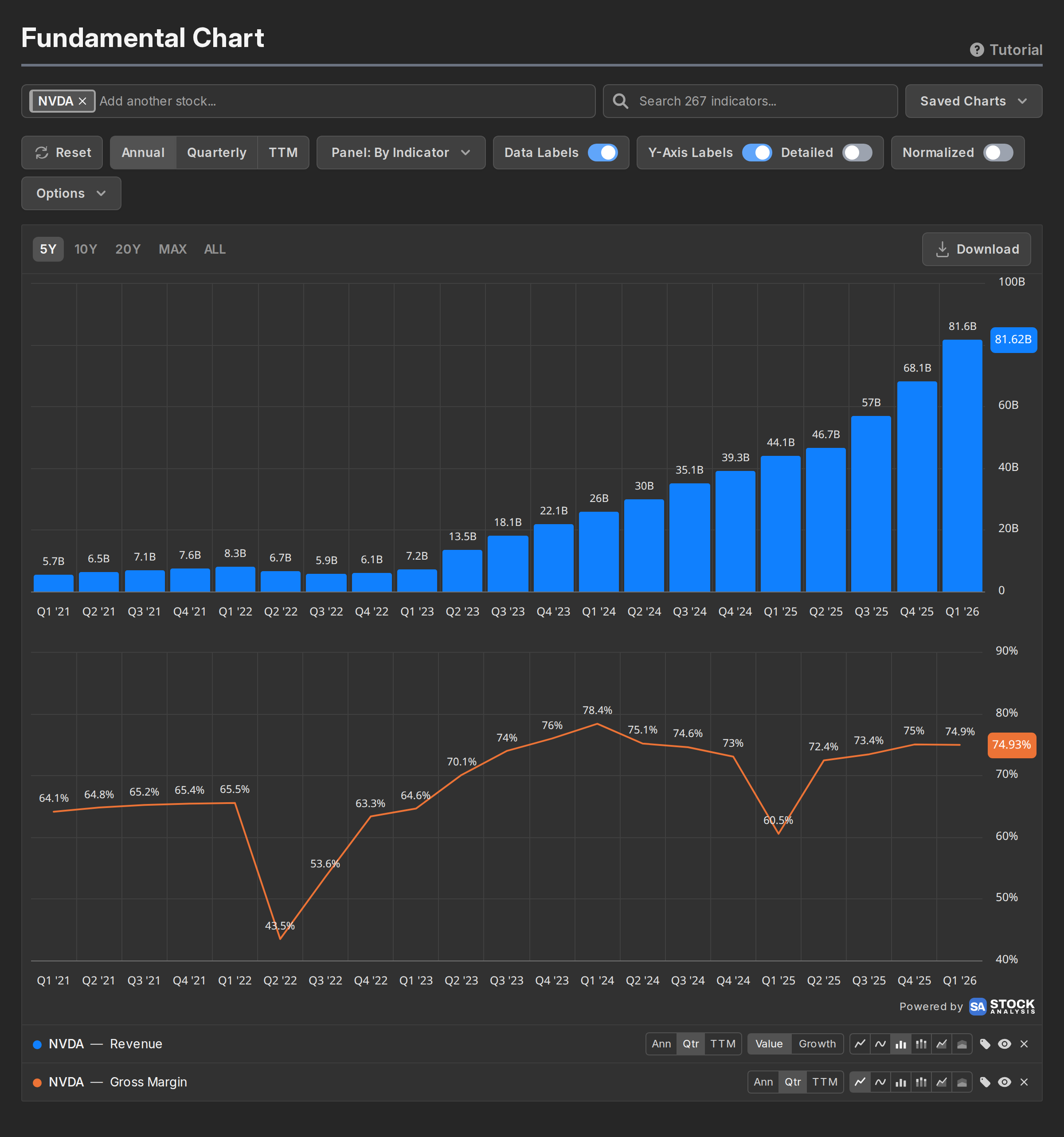Open the Saved Charts dropdown
The height and width of the screenshot is (1137, 1064).
tap(974, 101)
